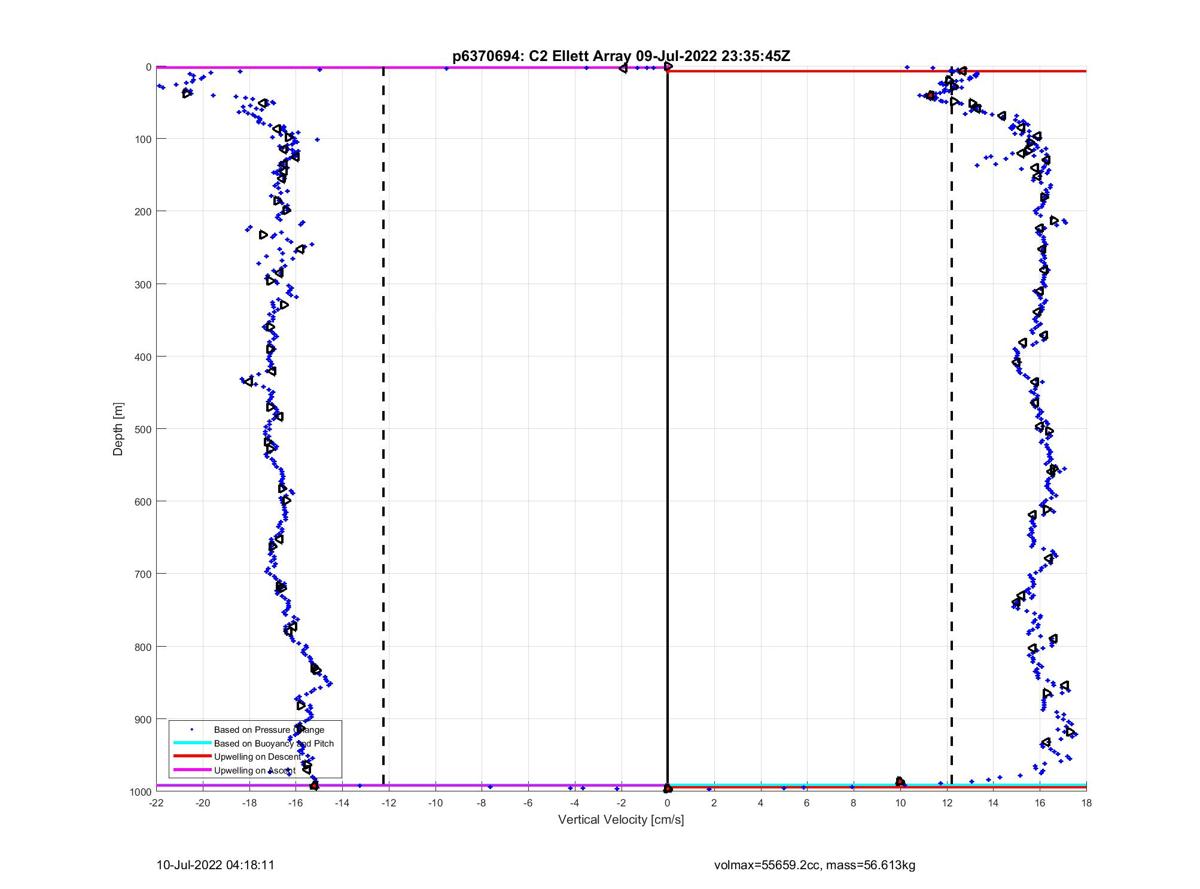Click the depth axis tick label '200'
Screen dimensions: 1200x889
pos(142,211)
